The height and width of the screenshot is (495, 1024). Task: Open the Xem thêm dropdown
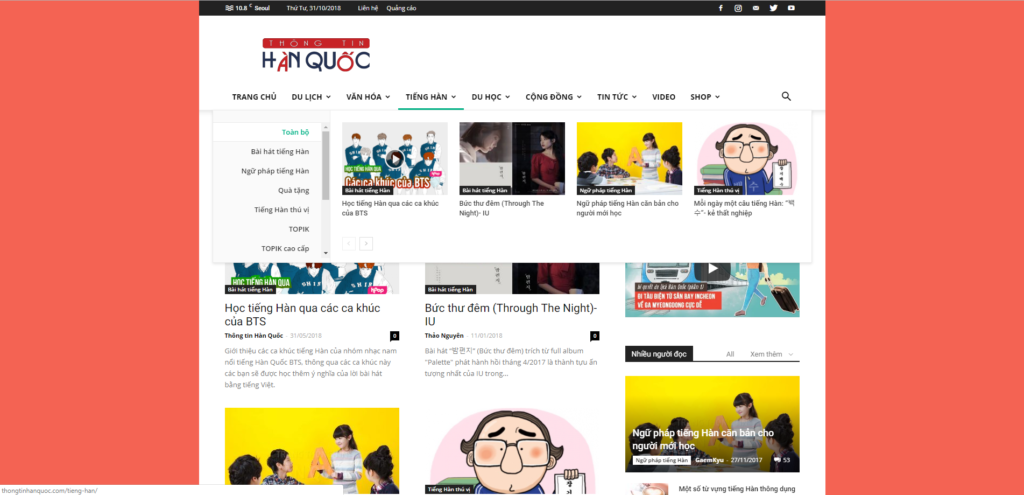pos(774,354)
